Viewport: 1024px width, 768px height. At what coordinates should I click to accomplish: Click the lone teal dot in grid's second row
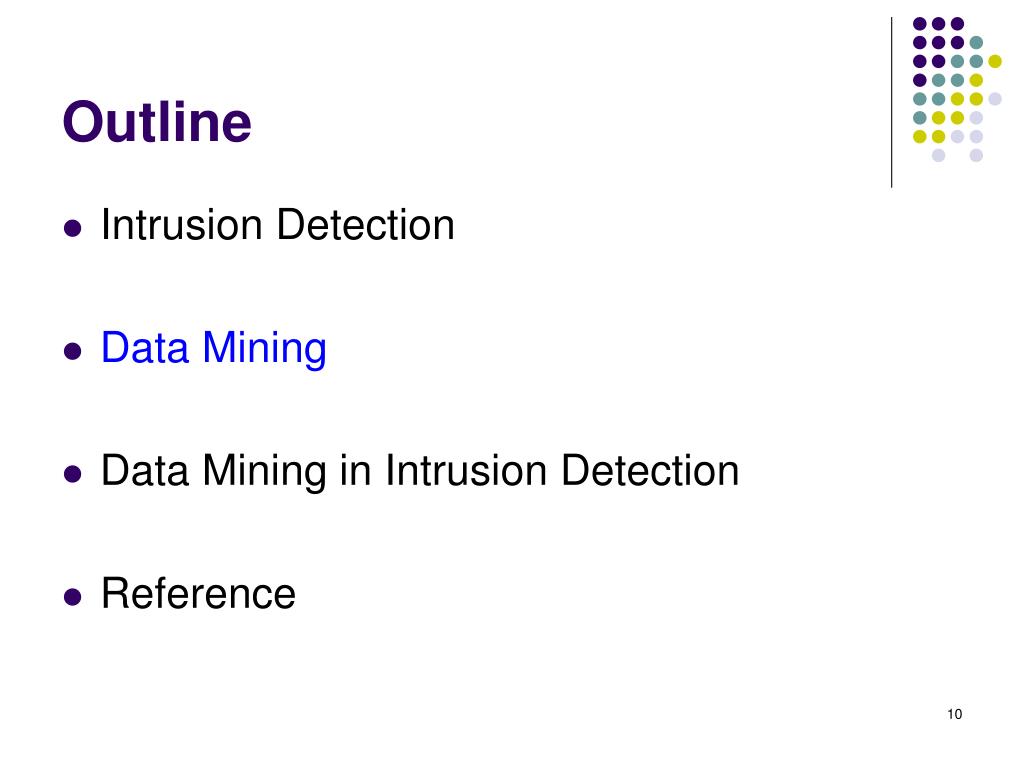[976, 43]
